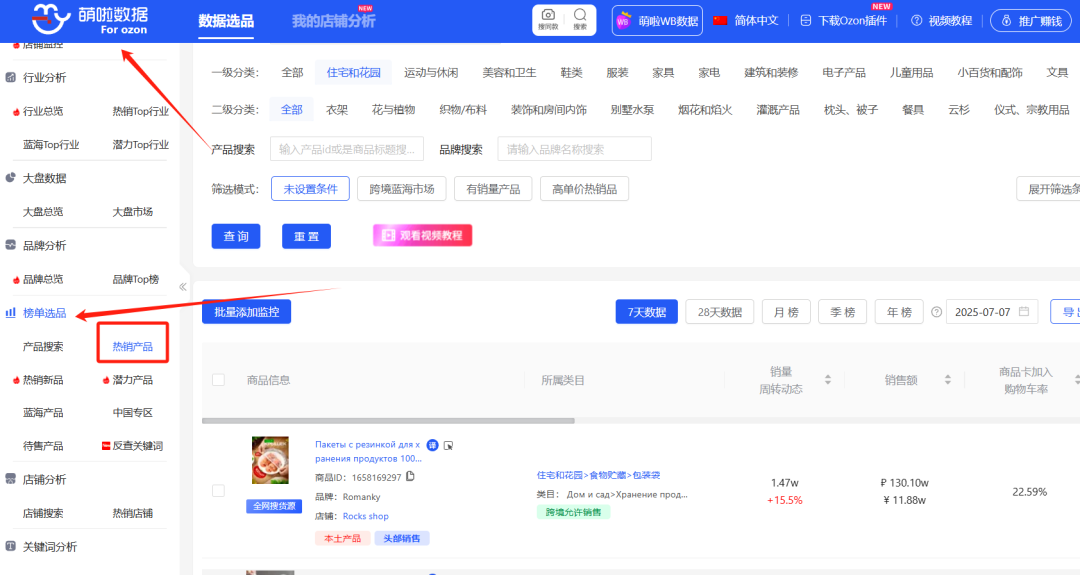Click the 关键词分析 sidebar icon
Viewport: 1080px width, 575px height.
(10, 546)
